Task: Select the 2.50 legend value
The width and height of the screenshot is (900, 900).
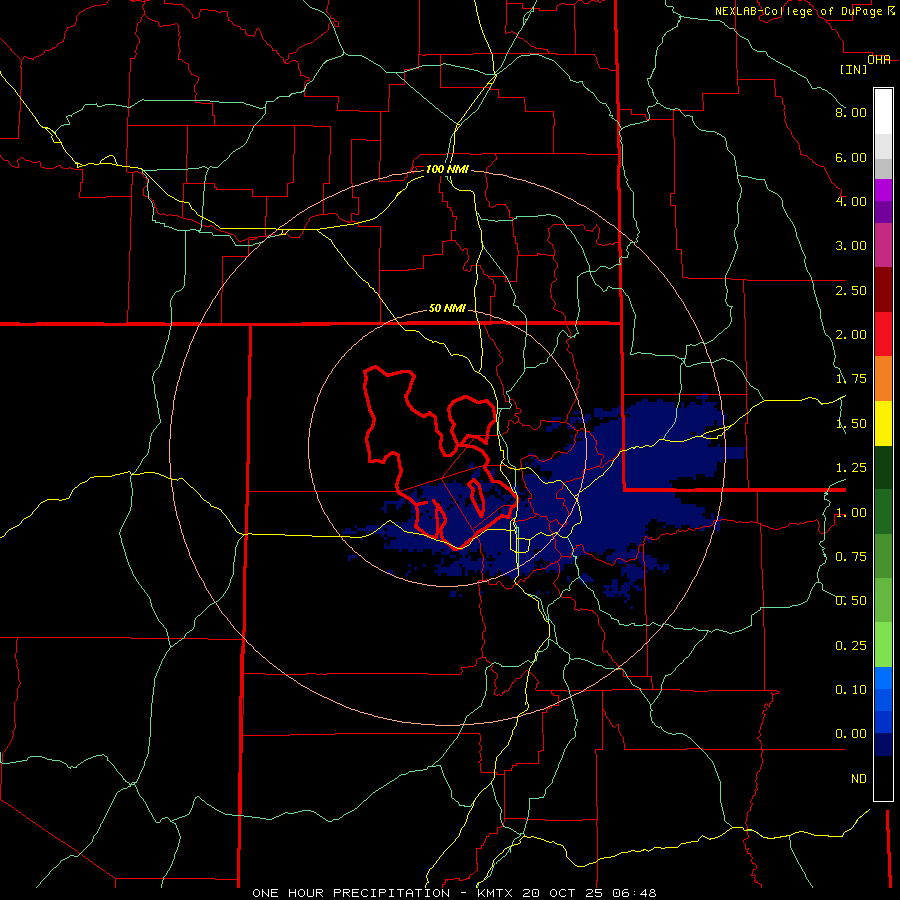Action: pos(851,290)
